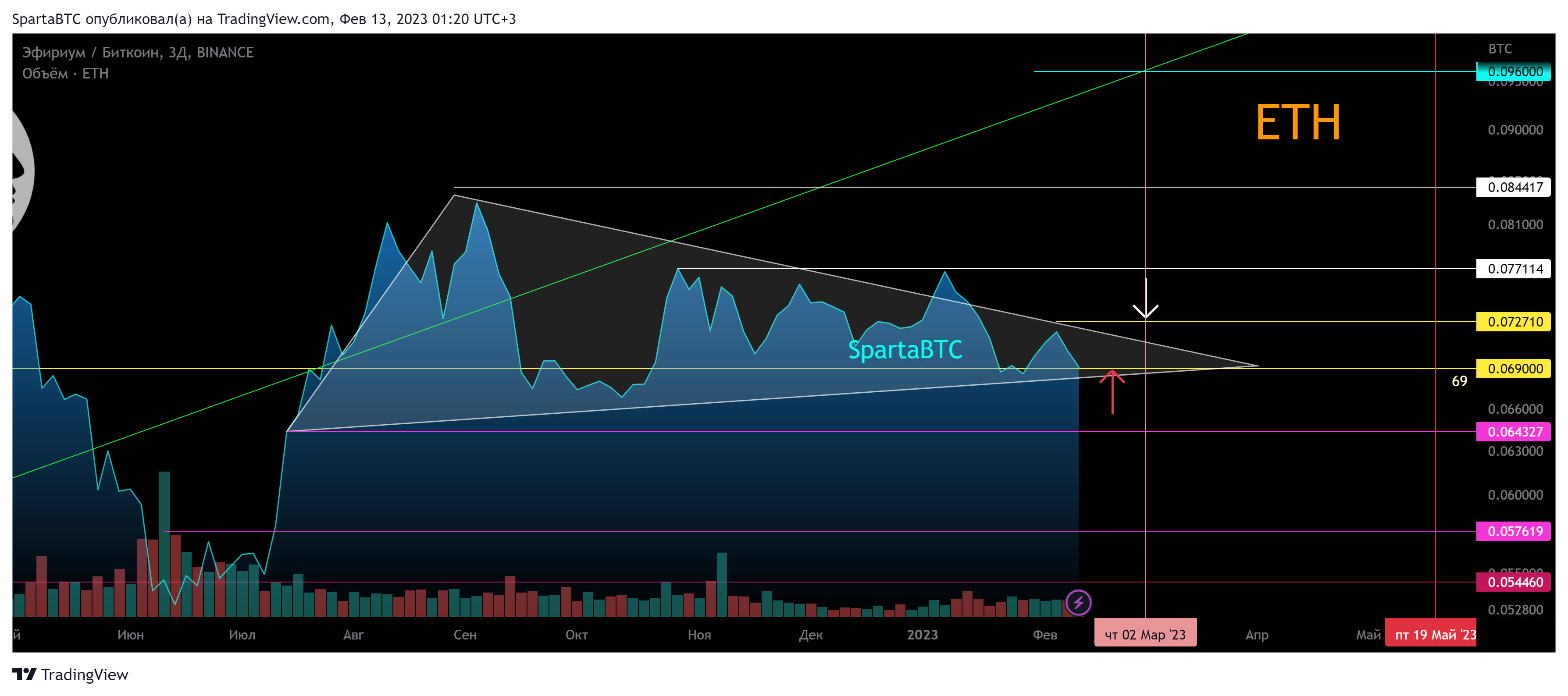Click the Фев month label
Viewport: 1568px width, 696px height.
pyautogui.click(x=1044, y=635)
